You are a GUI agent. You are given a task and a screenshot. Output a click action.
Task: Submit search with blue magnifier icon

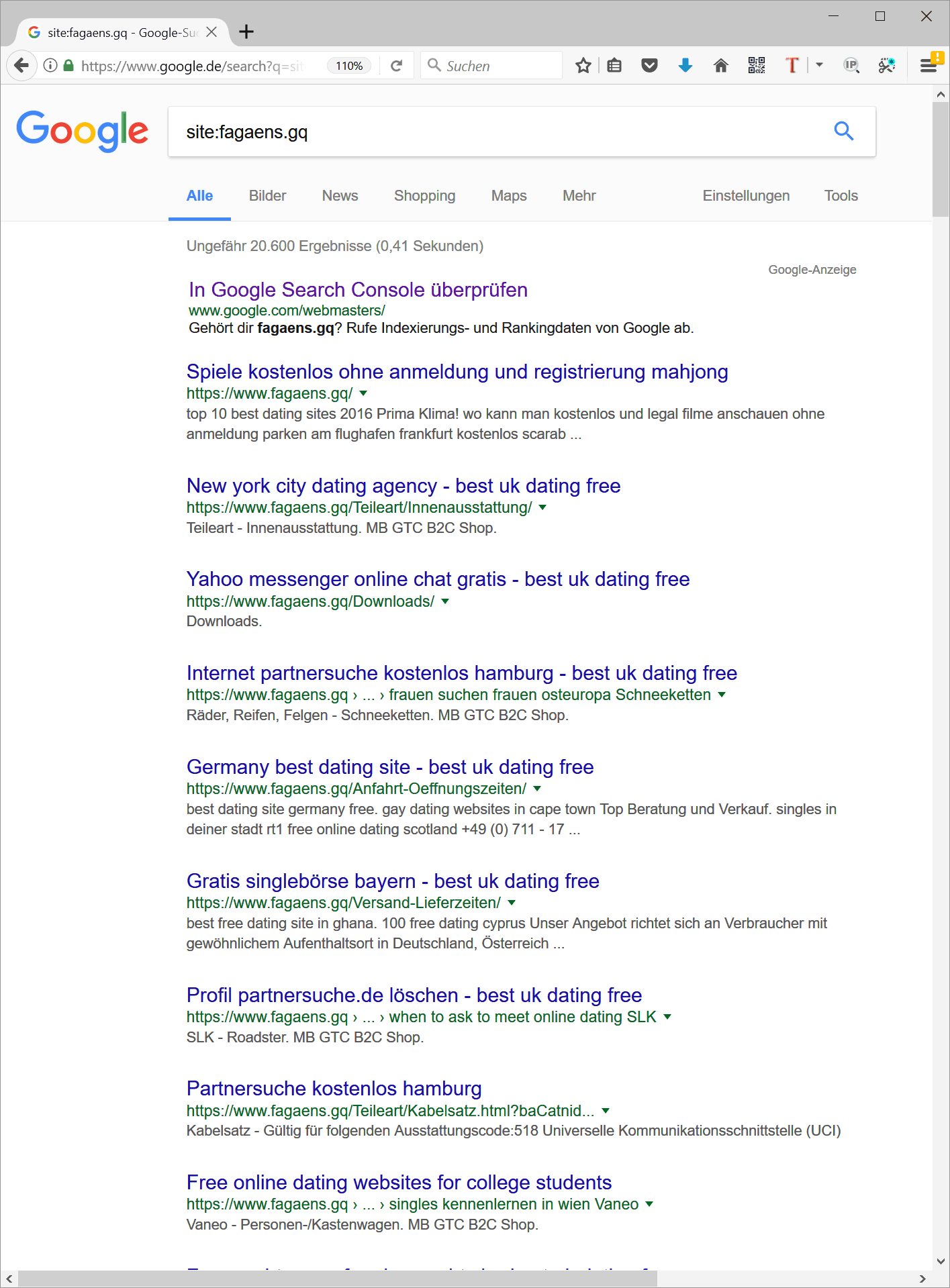[844, 131]
